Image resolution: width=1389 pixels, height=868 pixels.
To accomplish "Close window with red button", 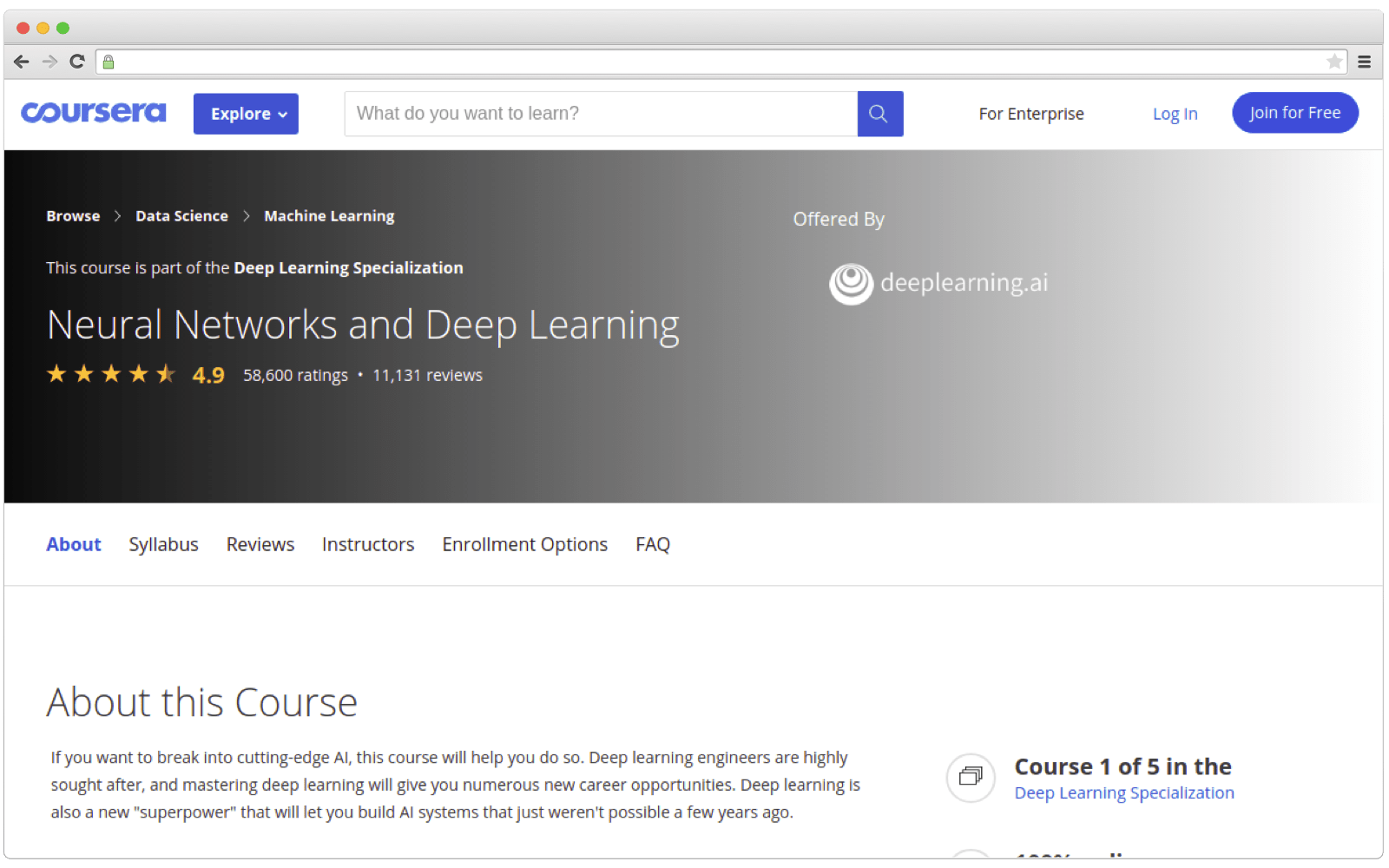I will (x=23, y=28).
